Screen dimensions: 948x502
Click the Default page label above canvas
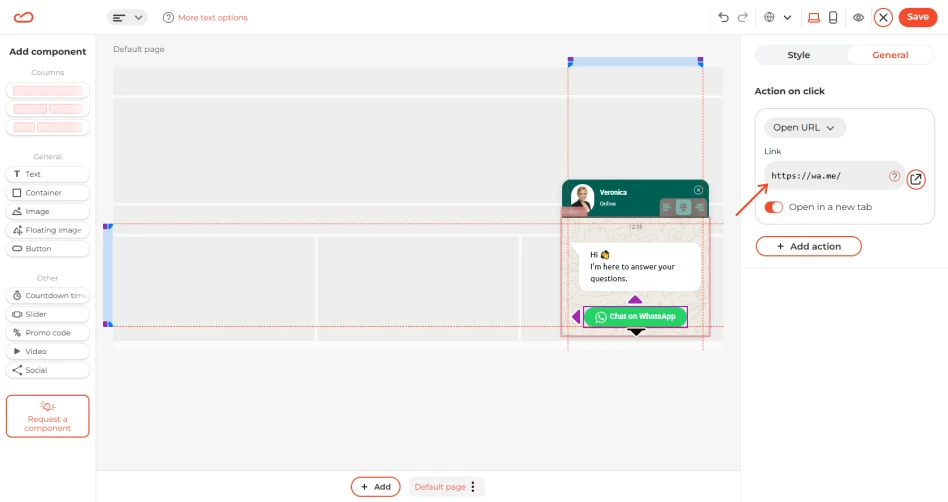pos(139,50)
